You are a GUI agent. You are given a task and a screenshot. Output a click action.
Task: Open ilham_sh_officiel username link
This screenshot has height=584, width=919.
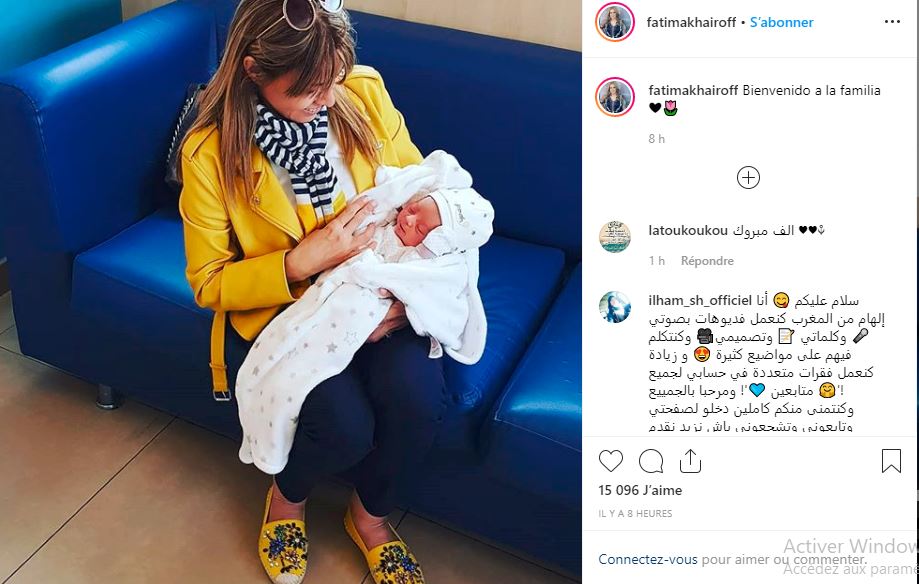(700, 301)
